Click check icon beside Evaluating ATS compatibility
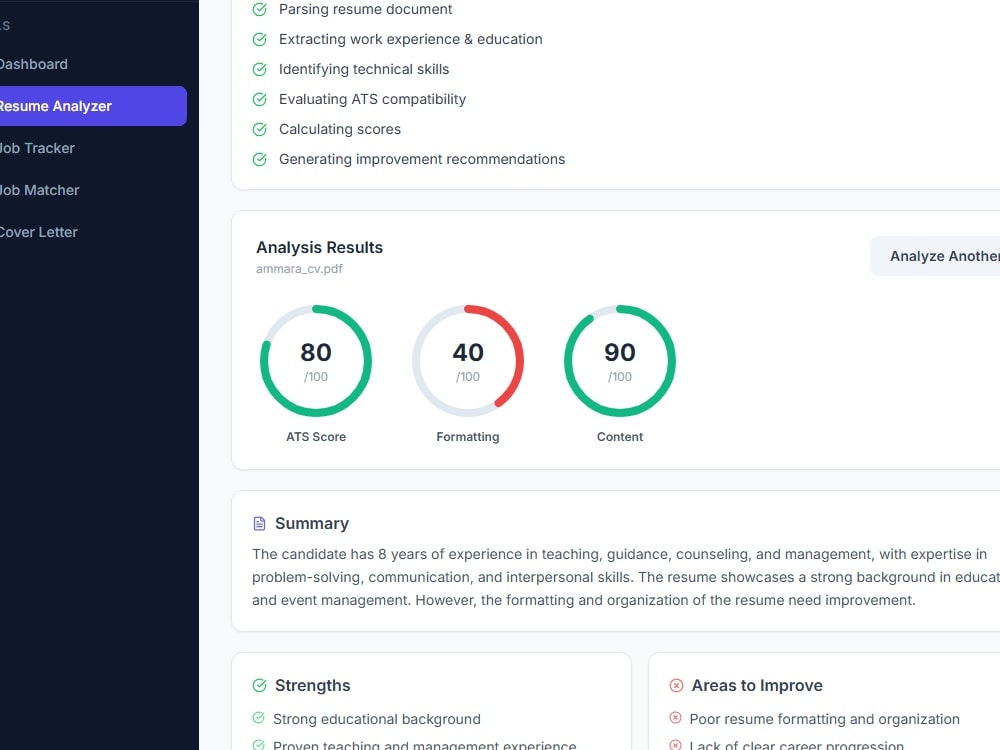This screenshot has width=1000, height=750. [x=260, y=99]
